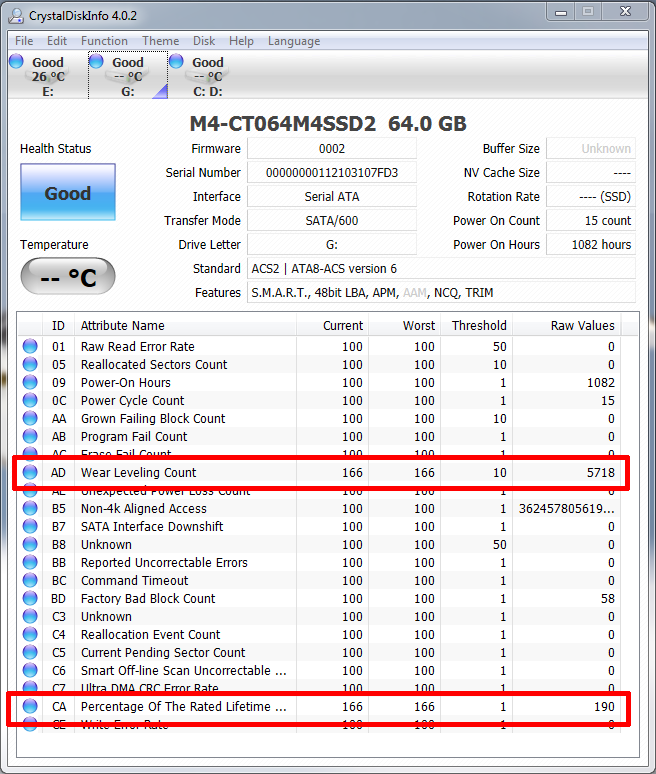
Task: Click the Interface field showing Serial ATA
Action: click(x=332, y=196)
